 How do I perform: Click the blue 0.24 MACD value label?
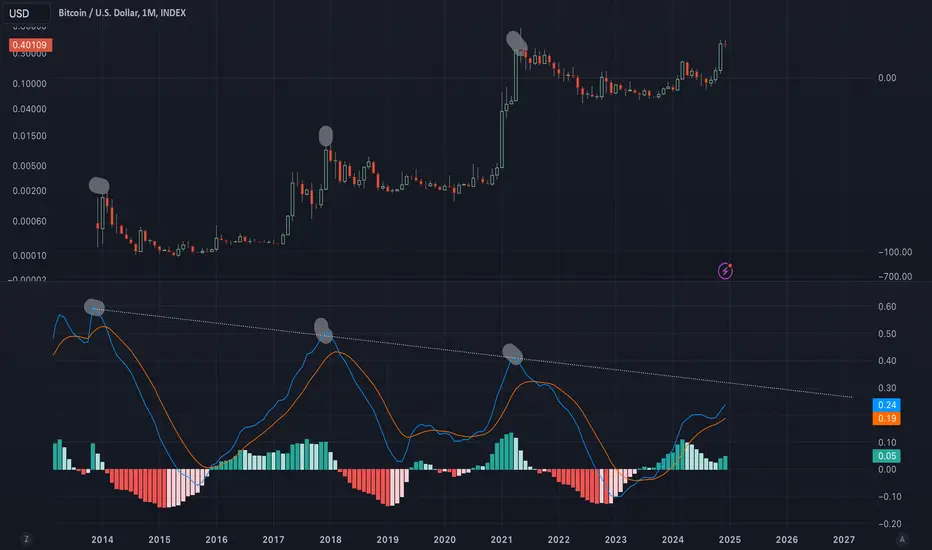886,405
